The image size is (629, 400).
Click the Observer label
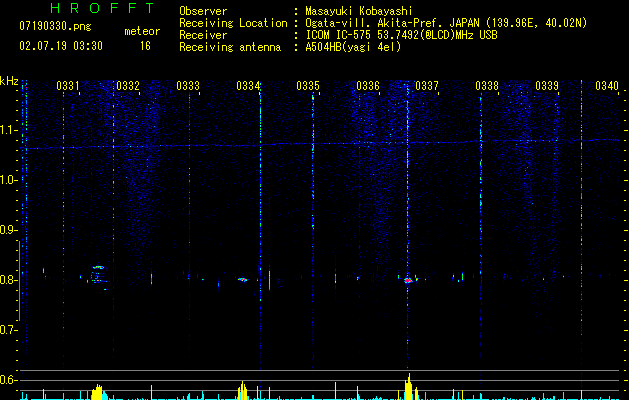[203, 11]
